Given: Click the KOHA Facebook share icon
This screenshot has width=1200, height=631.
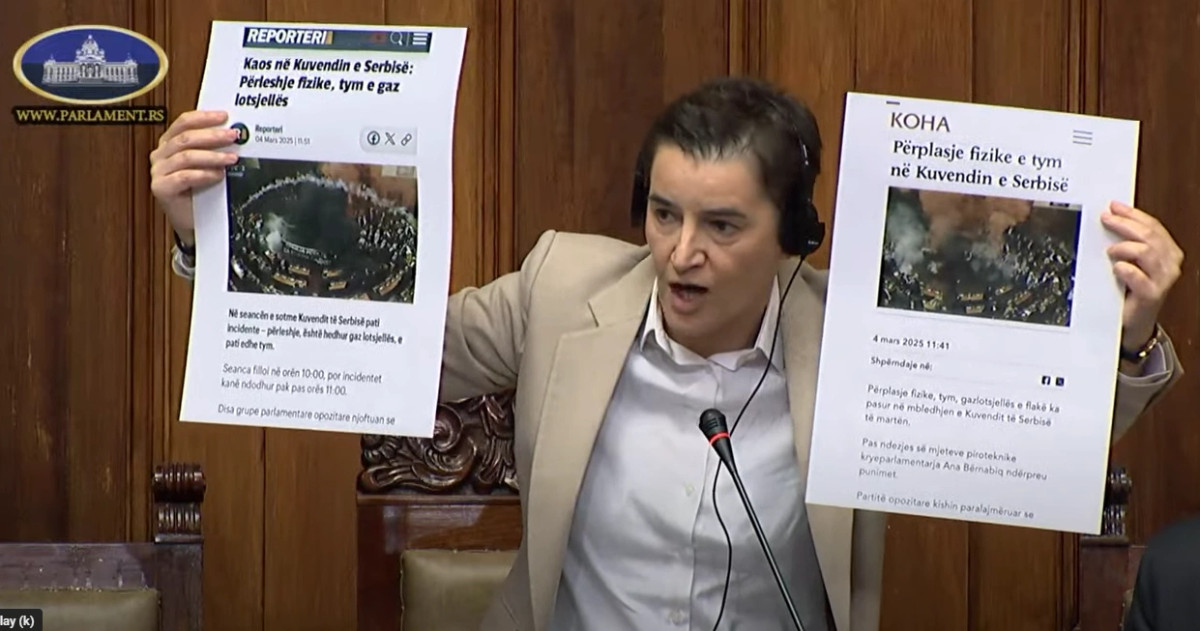Looking at the screenshot, I should [1046, 380].
